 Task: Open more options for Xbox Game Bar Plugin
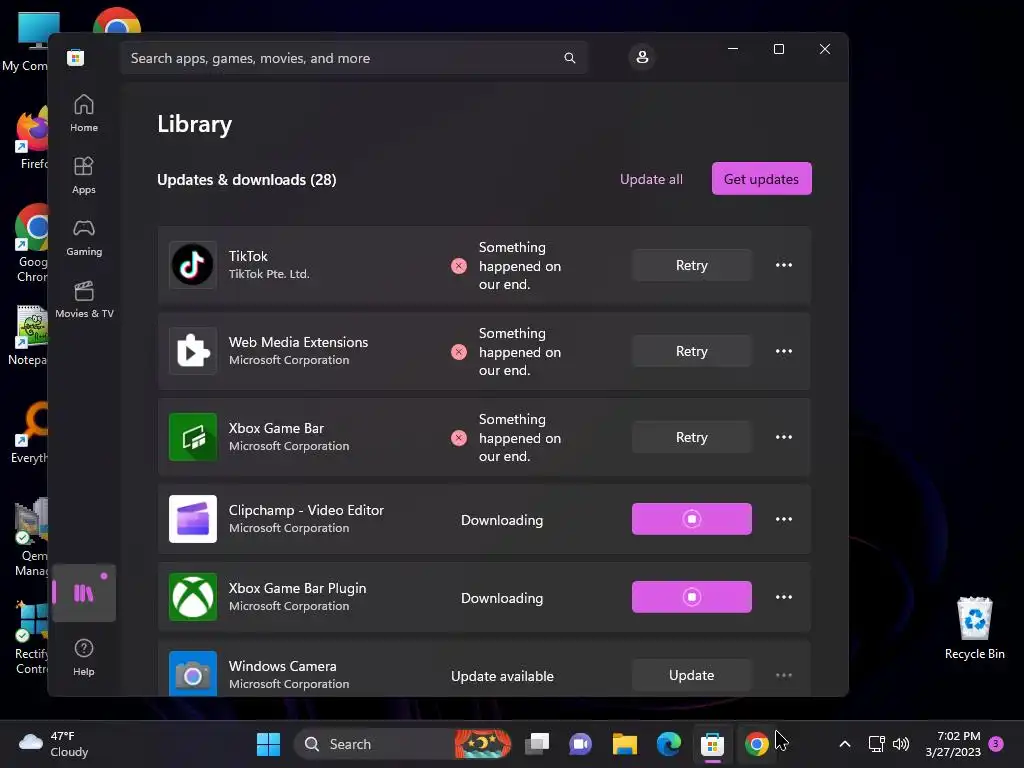click(784, 597)
